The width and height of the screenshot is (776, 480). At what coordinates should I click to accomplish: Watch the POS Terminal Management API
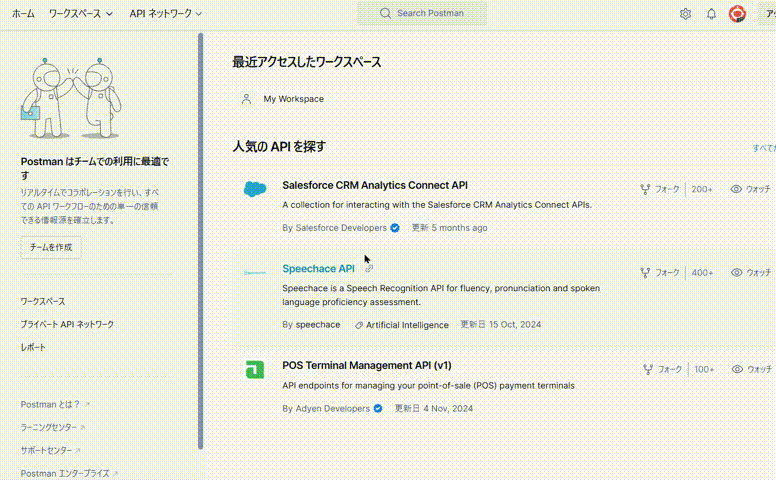tap(752, 369)
